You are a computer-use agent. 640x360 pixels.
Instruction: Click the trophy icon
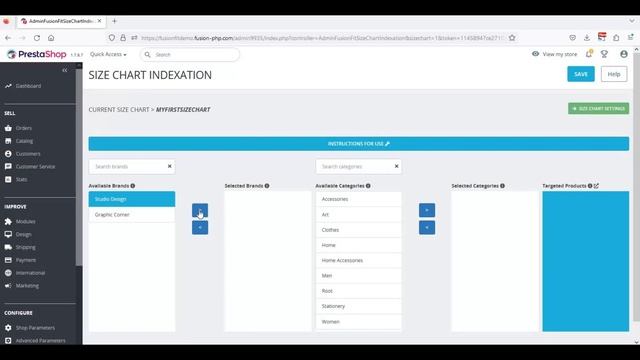tap(604, 54)
